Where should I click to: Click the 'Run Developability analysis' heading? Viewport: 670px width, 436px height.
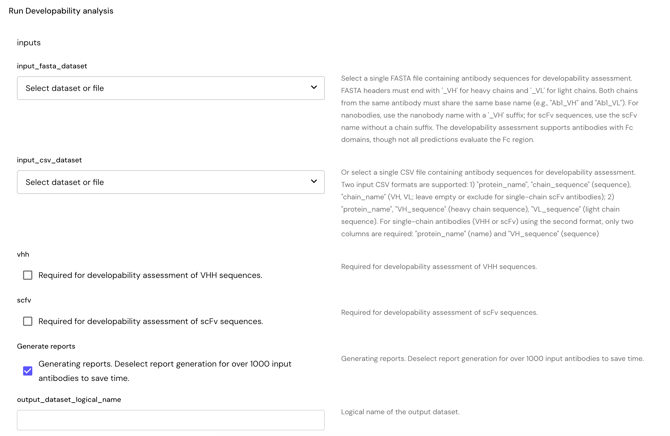coord(61,11)
